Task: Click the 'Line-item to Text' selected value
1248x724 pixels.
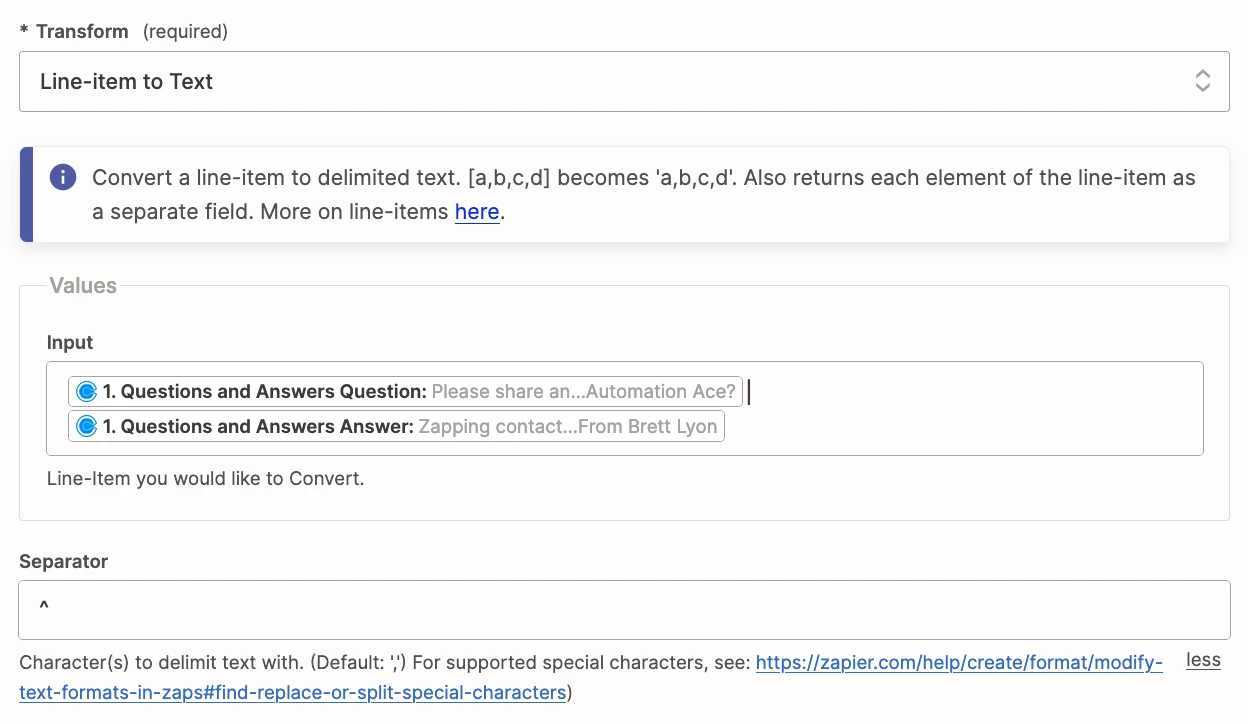Action: pos(127,82)
